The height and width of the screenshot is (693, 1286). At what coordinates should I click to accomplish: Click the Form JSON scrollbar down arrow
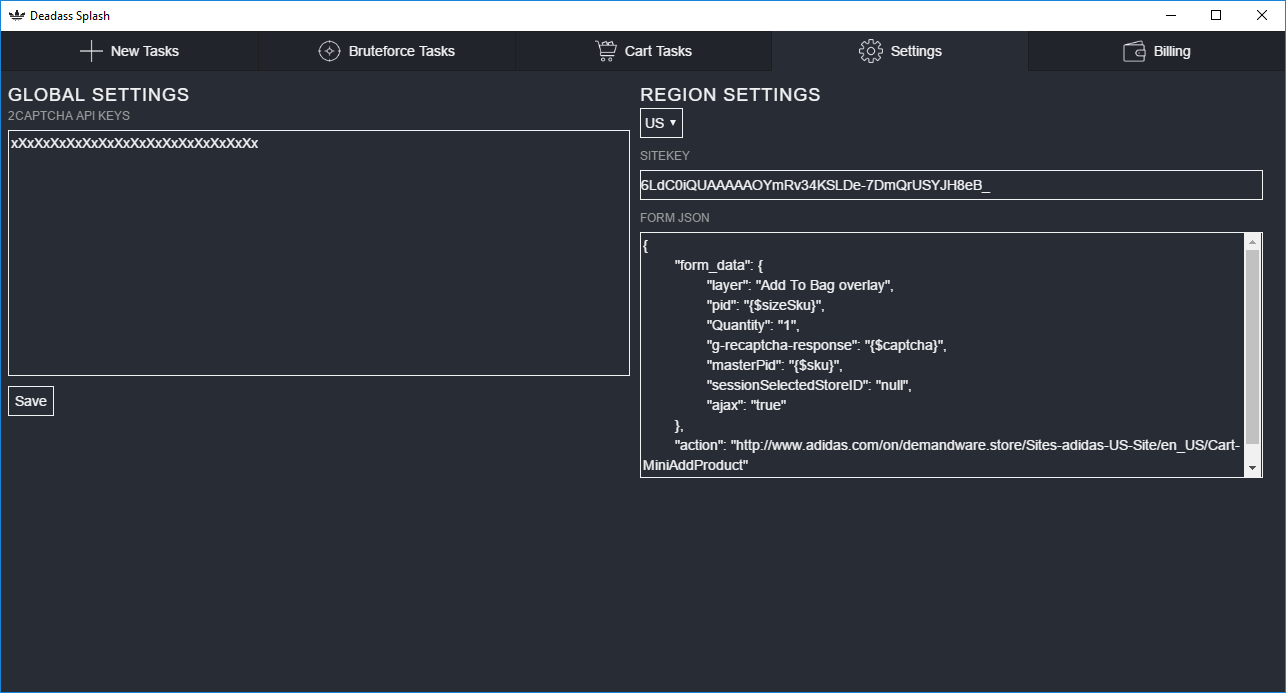tap(1253, 468)
